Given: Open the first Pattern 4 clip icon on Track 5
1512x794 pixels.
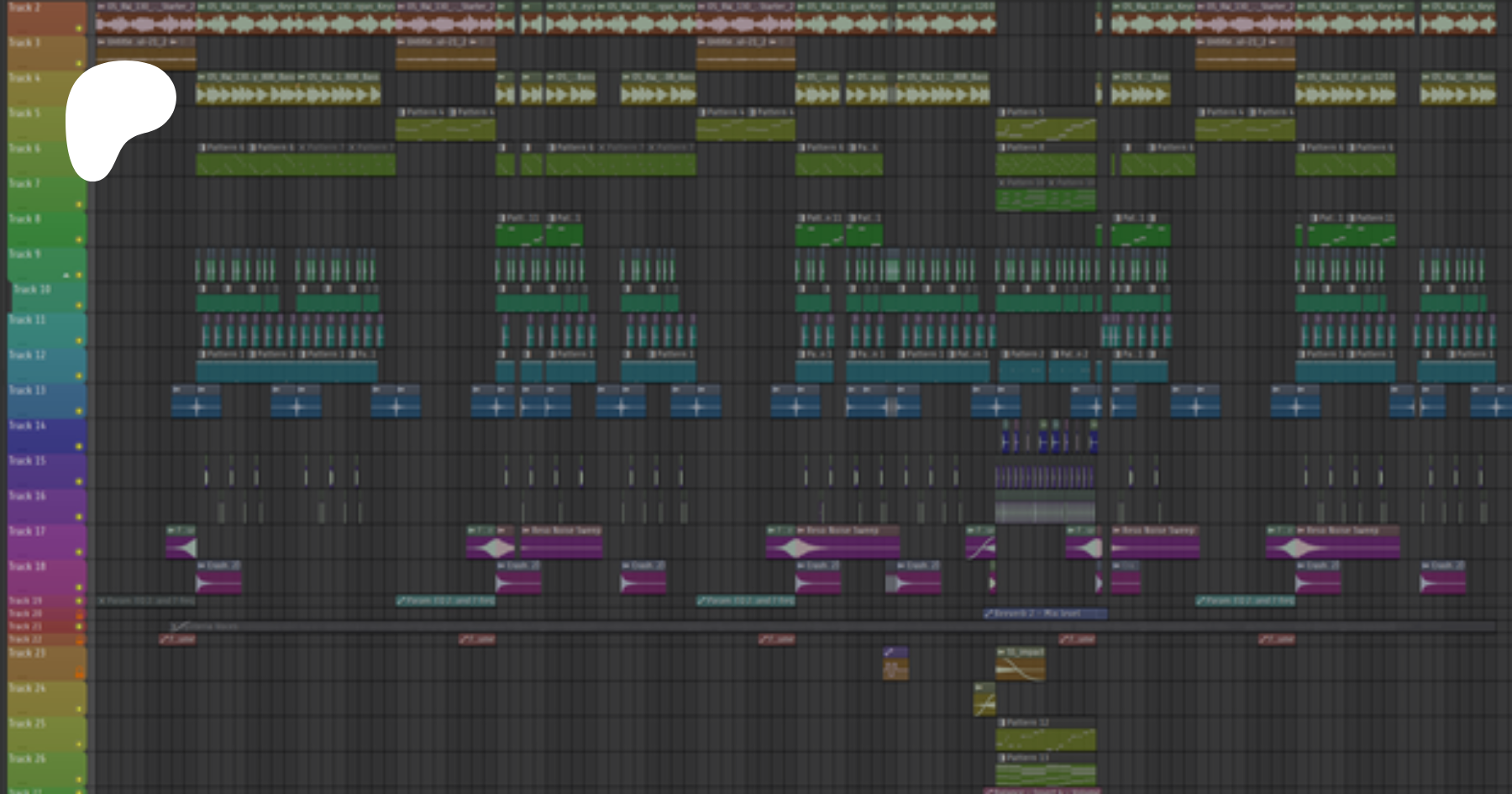Looking at the screenshot, I should point(402,112).
